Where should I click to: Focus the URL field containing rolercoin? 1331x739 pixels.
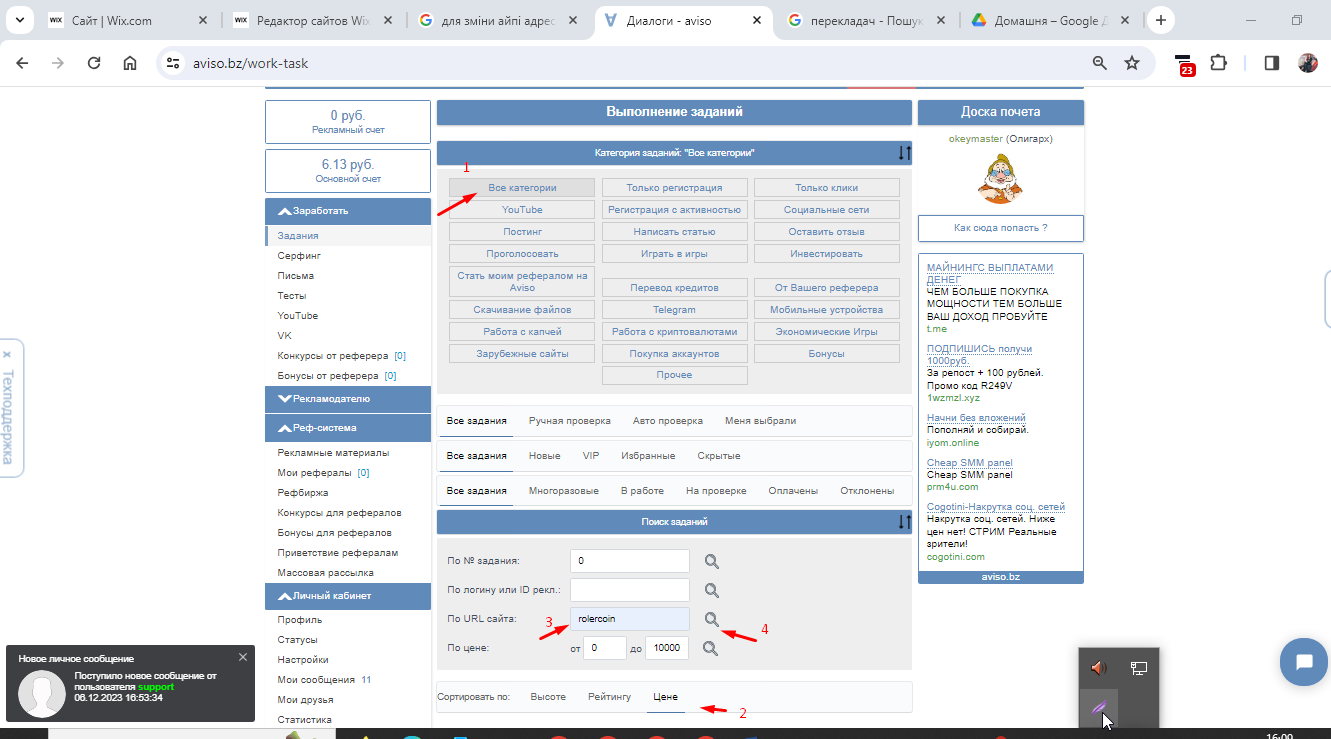coord(630,619)
